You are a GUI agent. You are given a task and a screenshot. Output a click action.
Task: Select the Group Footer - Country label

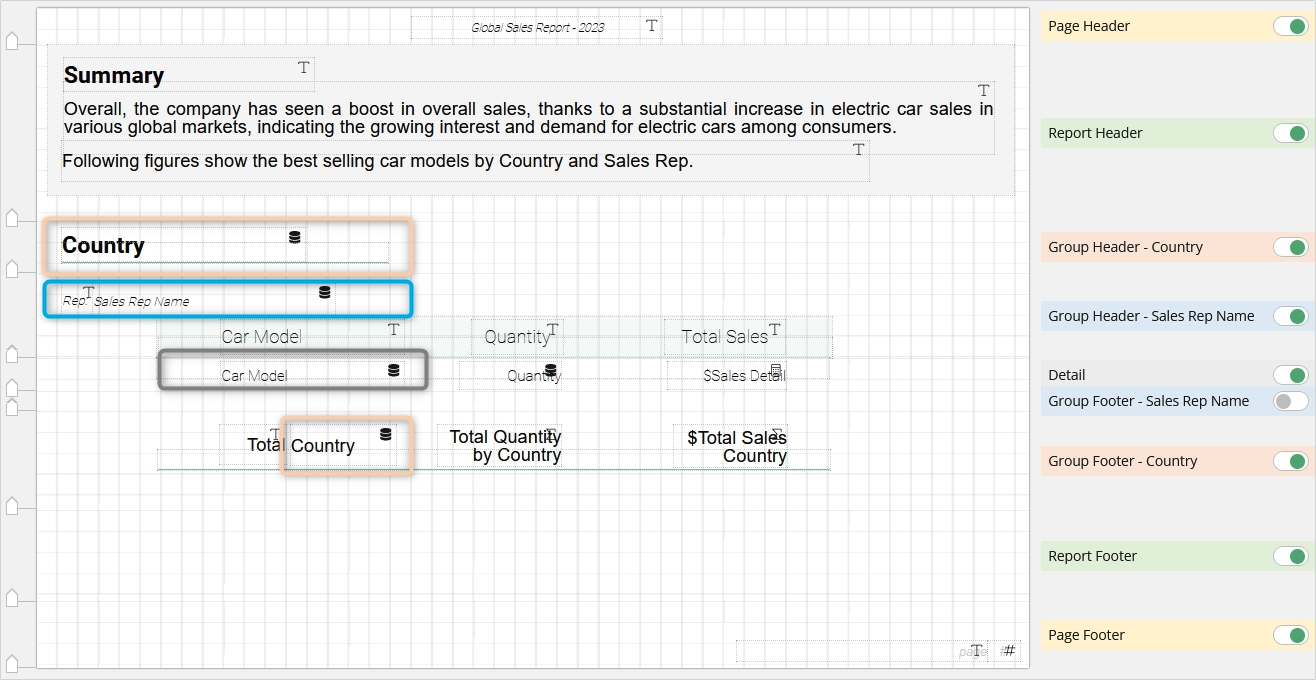[1122, 461]
